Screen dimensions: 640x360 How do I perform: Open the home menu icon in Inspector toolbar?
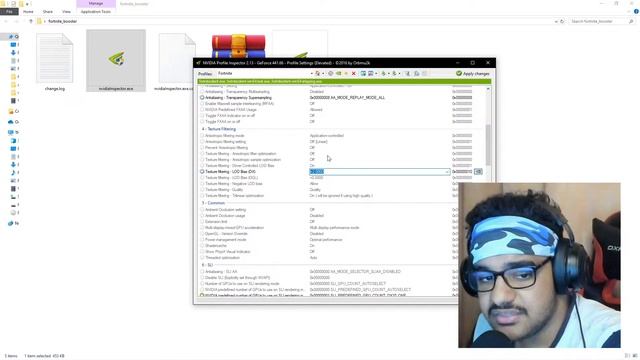point(317,73)
